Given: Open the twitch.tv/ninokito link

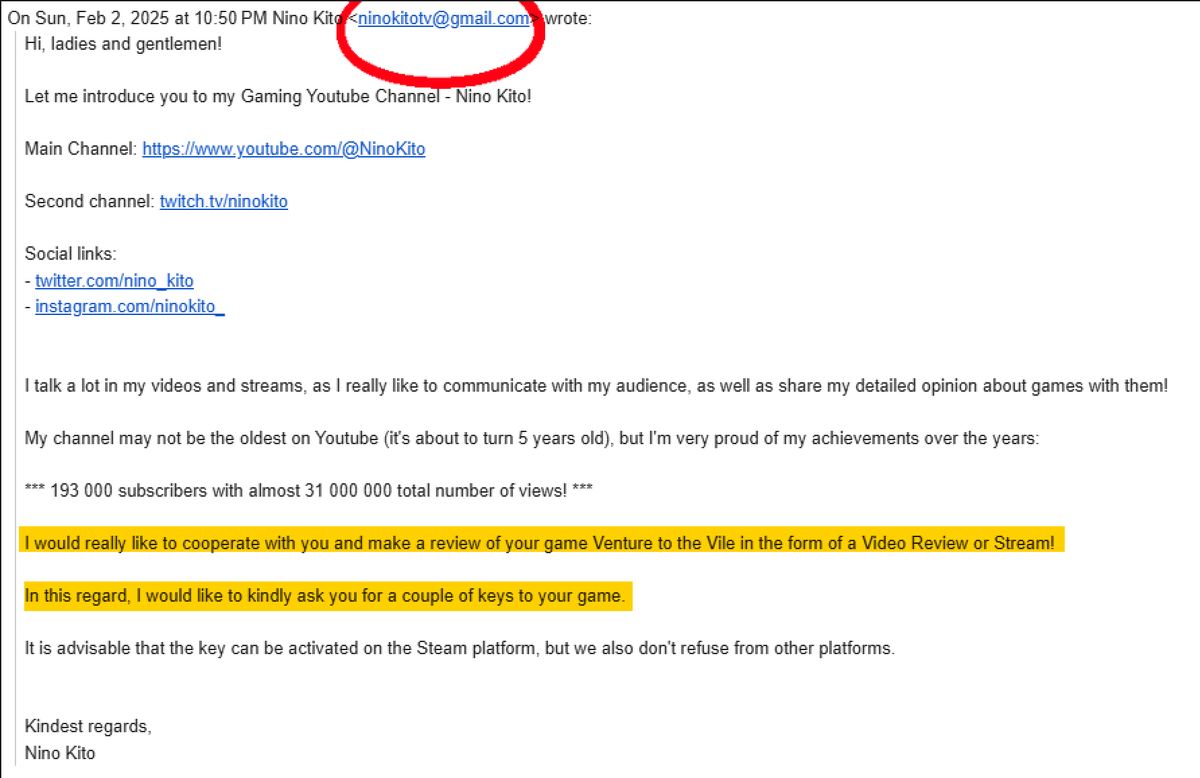Looking at the screenshot, I should (x=224, y=201).
